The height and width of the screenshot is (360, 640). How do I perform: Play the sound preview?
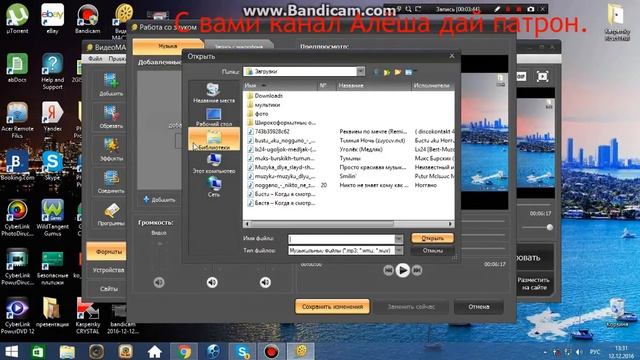(x=402, y=270)
